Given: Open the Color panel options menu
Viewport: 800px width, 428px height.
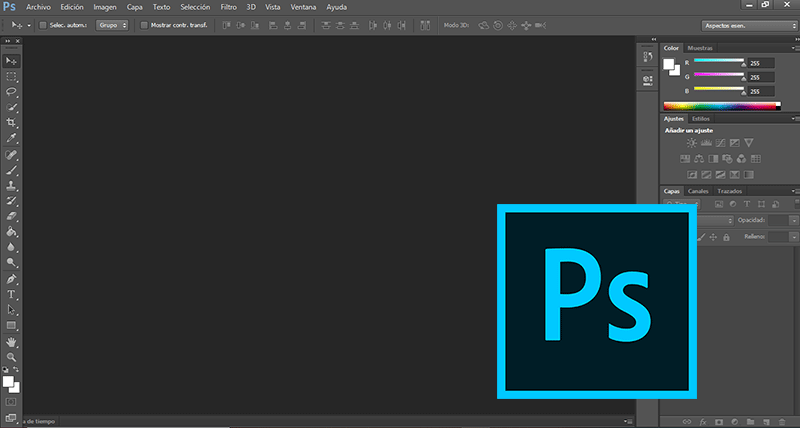Looking at the screenshot, I should coord(795,48).
